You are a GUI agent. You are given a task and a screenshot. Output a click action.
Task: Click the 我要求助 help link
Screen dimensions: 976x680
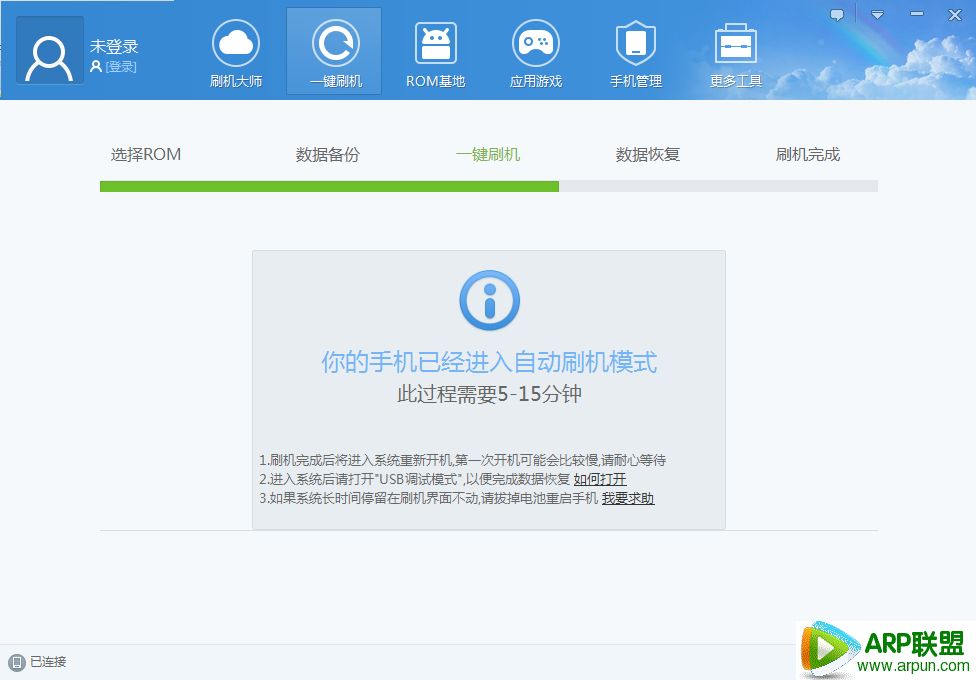pos(627,498)
